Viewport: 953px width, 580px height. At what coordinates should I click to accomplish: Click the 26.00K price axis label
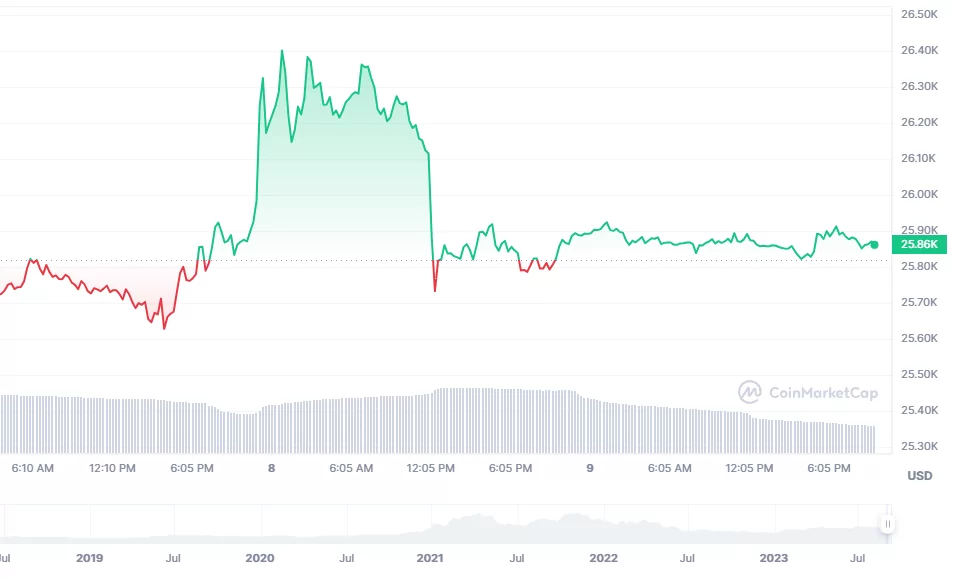(919, 194)
